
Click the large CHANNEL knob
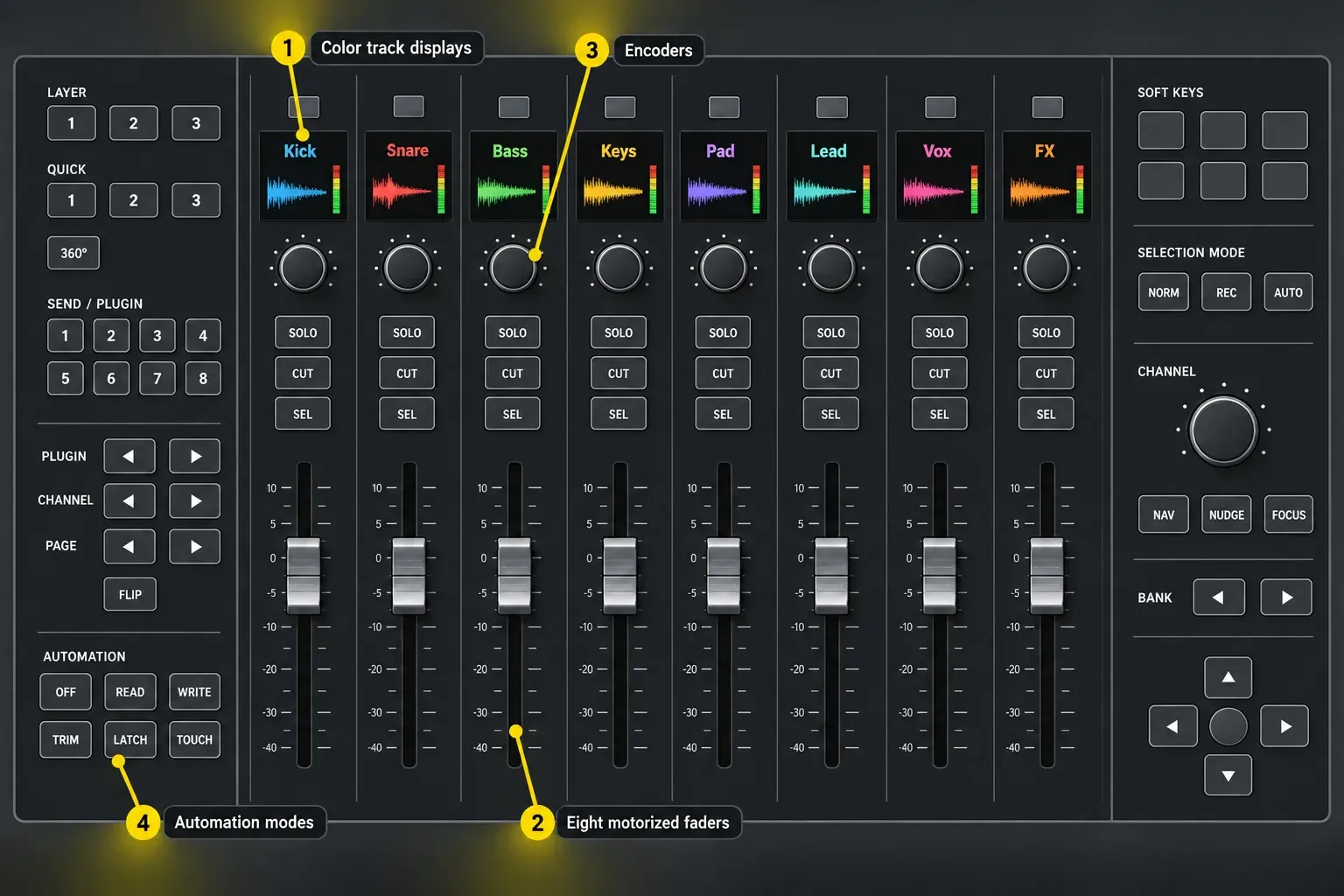[x=1223, y=430]
